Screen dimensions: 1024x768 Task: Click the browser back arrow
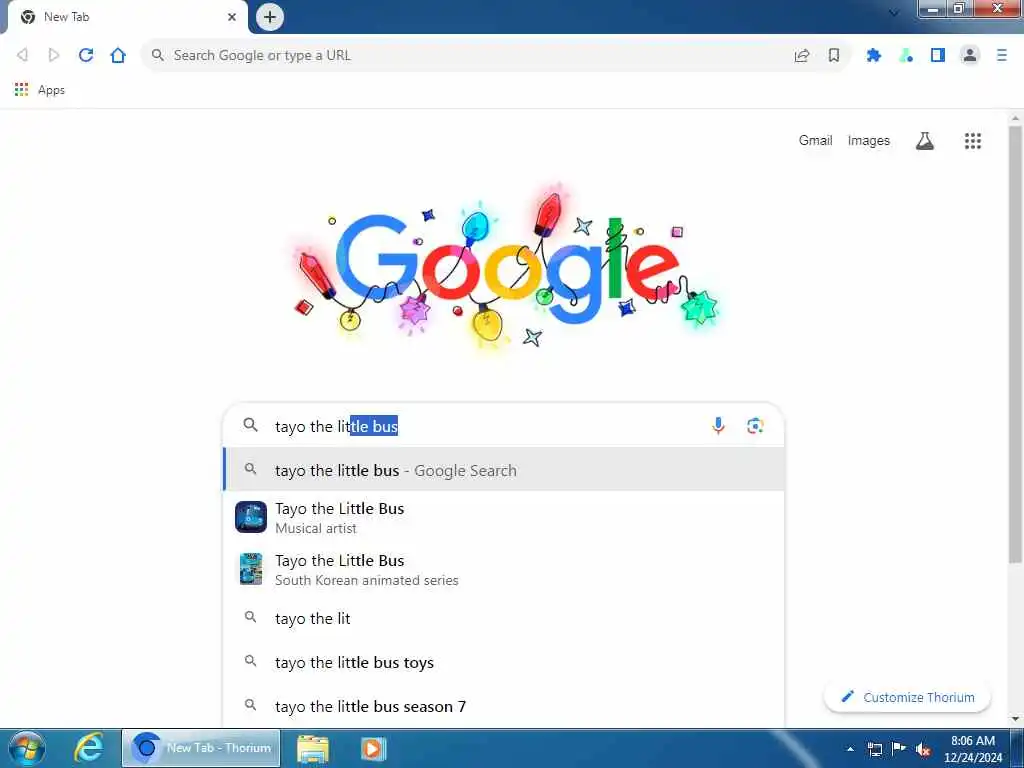[x=22, y=55]
